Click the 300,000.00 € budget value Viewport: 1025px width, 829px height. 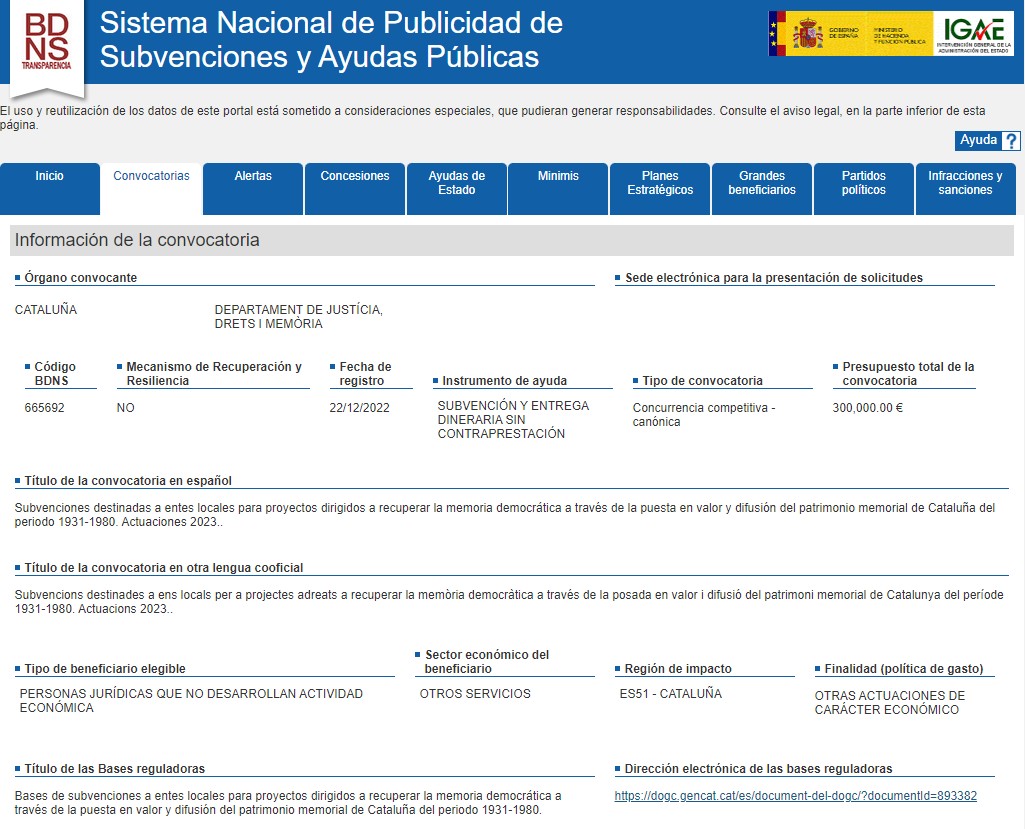867,408
